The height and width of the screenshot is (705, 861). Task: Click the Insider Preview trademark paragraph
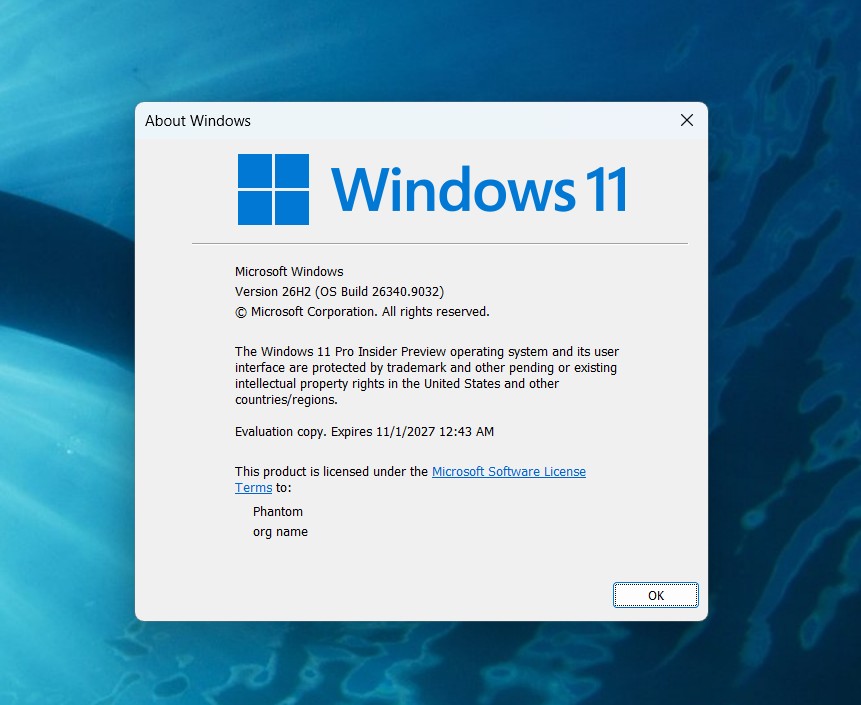point(427,376)
